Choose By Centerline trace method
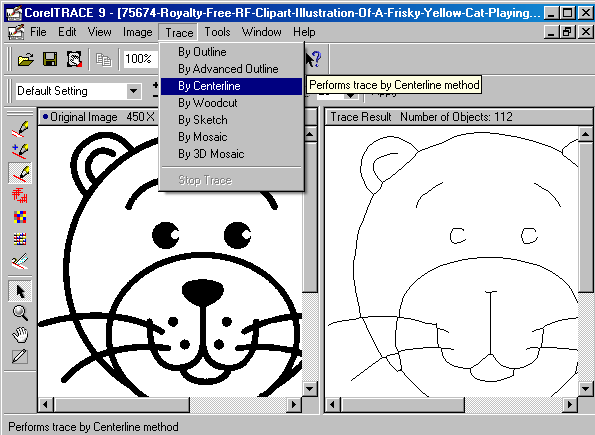The width and height of the screenshot is (595, 435). (231, 86)
